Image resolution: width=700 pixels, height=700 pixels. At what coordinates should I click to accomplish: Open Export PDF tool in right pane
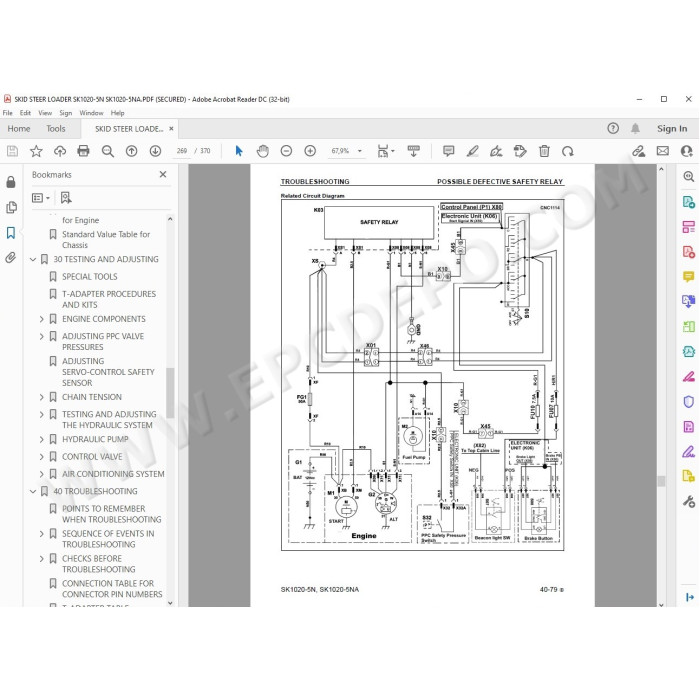click(689, 202)
